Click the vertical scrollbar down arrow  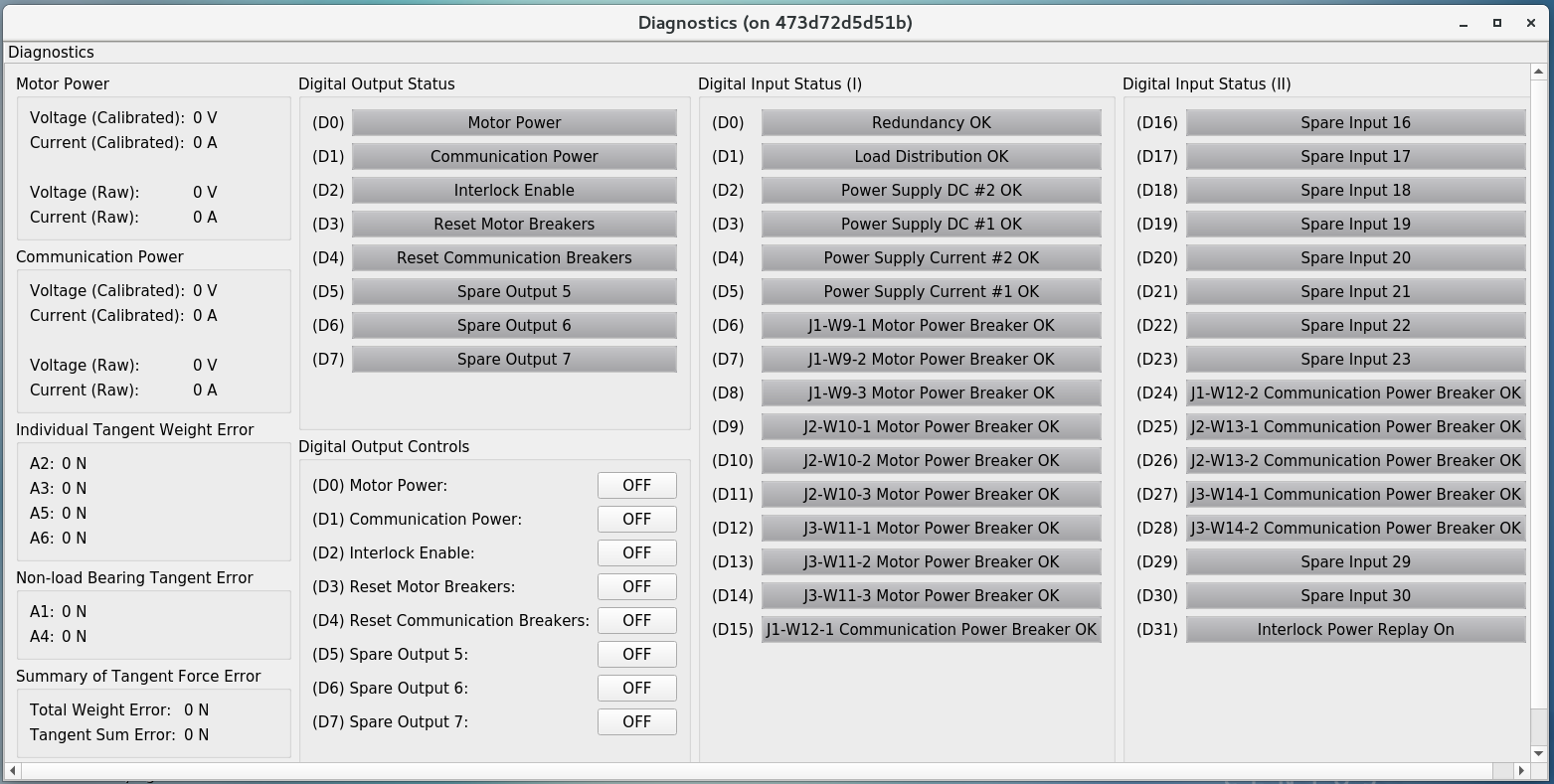coord(1539,754)
